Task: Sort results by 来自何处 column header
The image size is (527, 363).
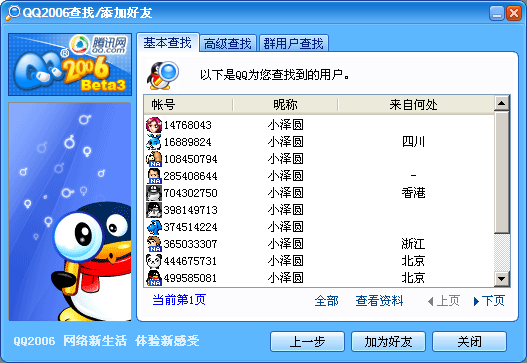Action: (416, 105)
